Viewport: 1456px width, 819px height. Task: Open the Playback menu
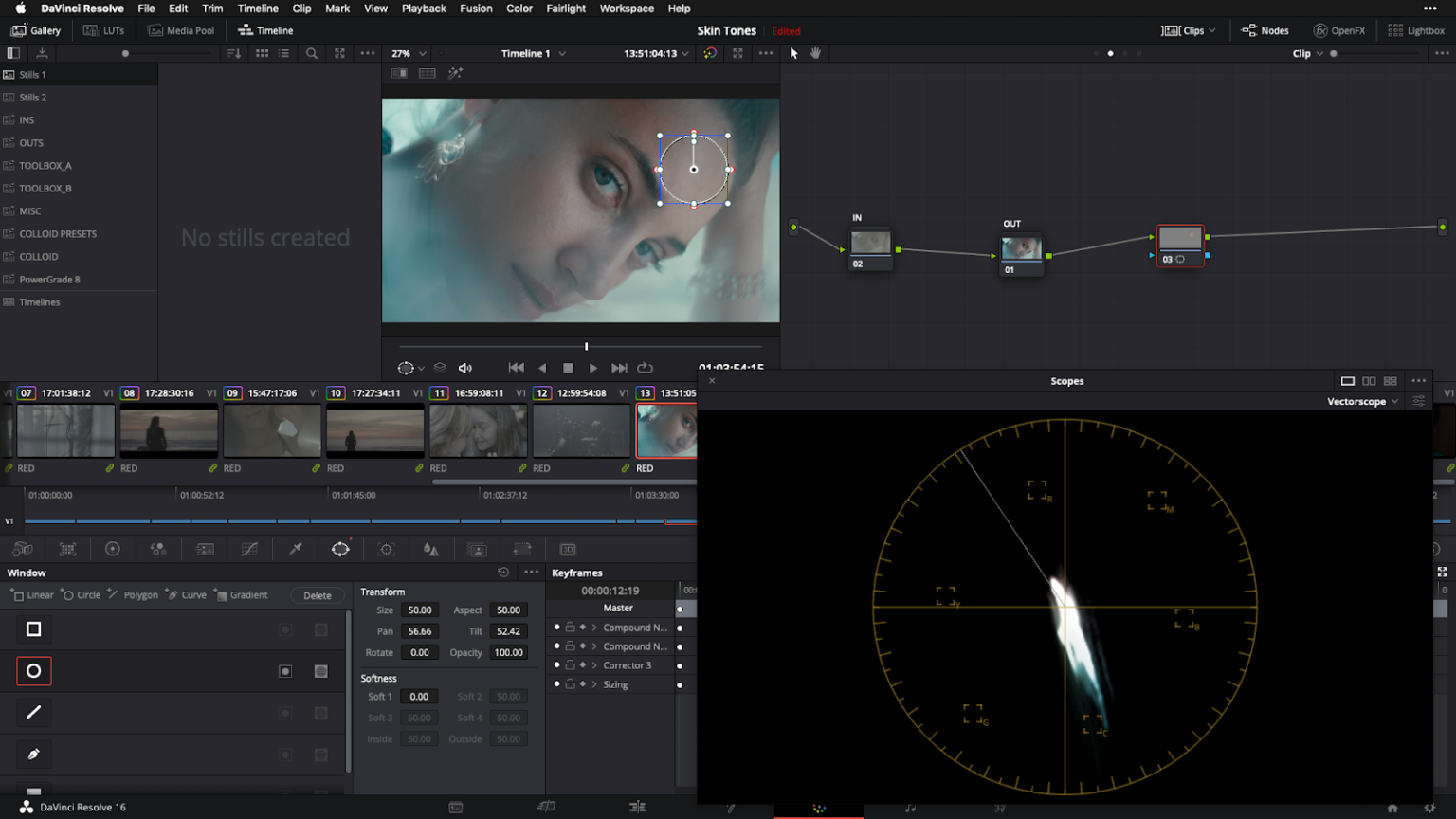pos(424,9)
